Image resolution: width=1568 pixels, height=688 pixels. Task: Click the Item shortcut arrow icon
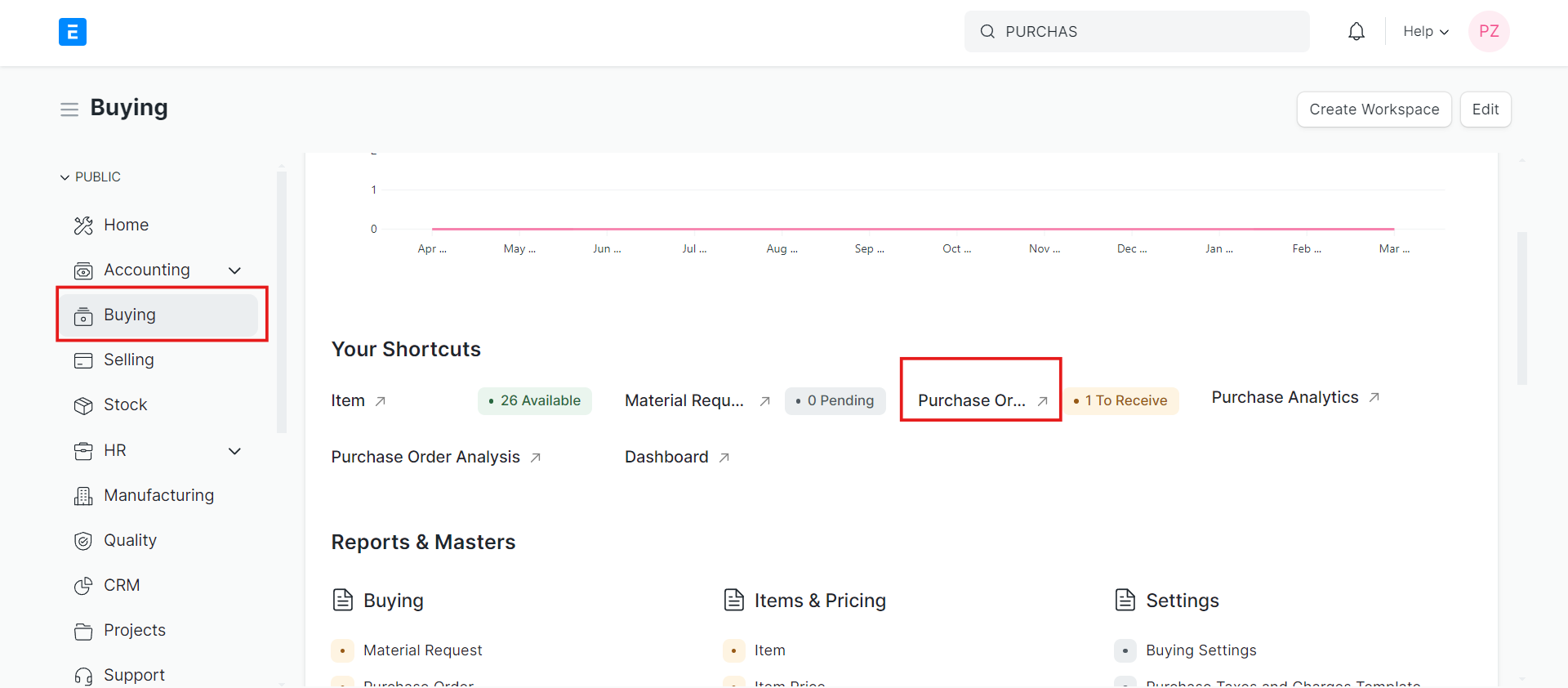(381, 401)
